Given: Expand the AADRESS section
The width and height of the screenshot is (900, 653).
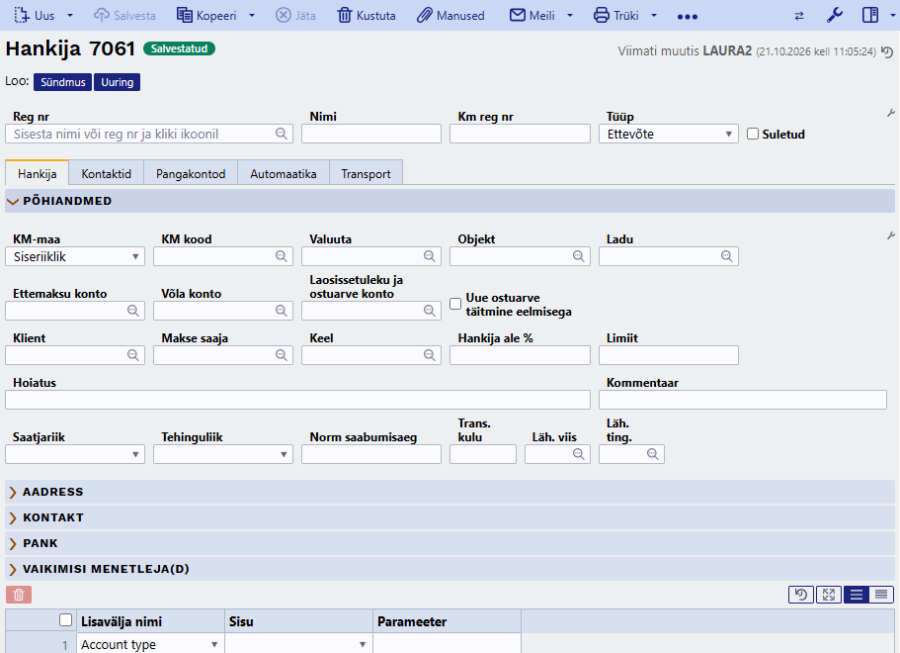Looking at the screenshot, I should (x=450, y=492).
